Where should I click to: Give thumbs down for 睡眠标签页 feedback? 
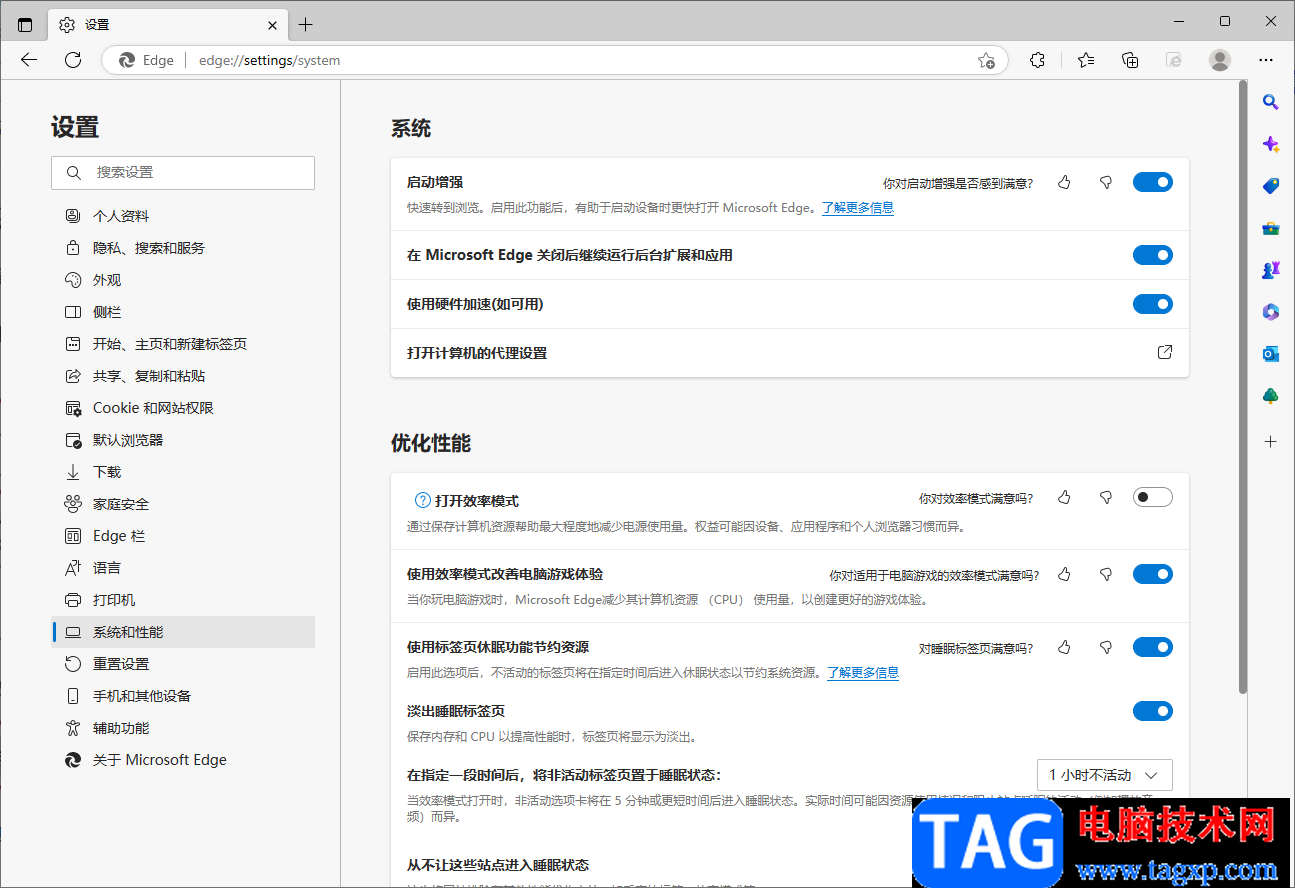coord(1106,647)
